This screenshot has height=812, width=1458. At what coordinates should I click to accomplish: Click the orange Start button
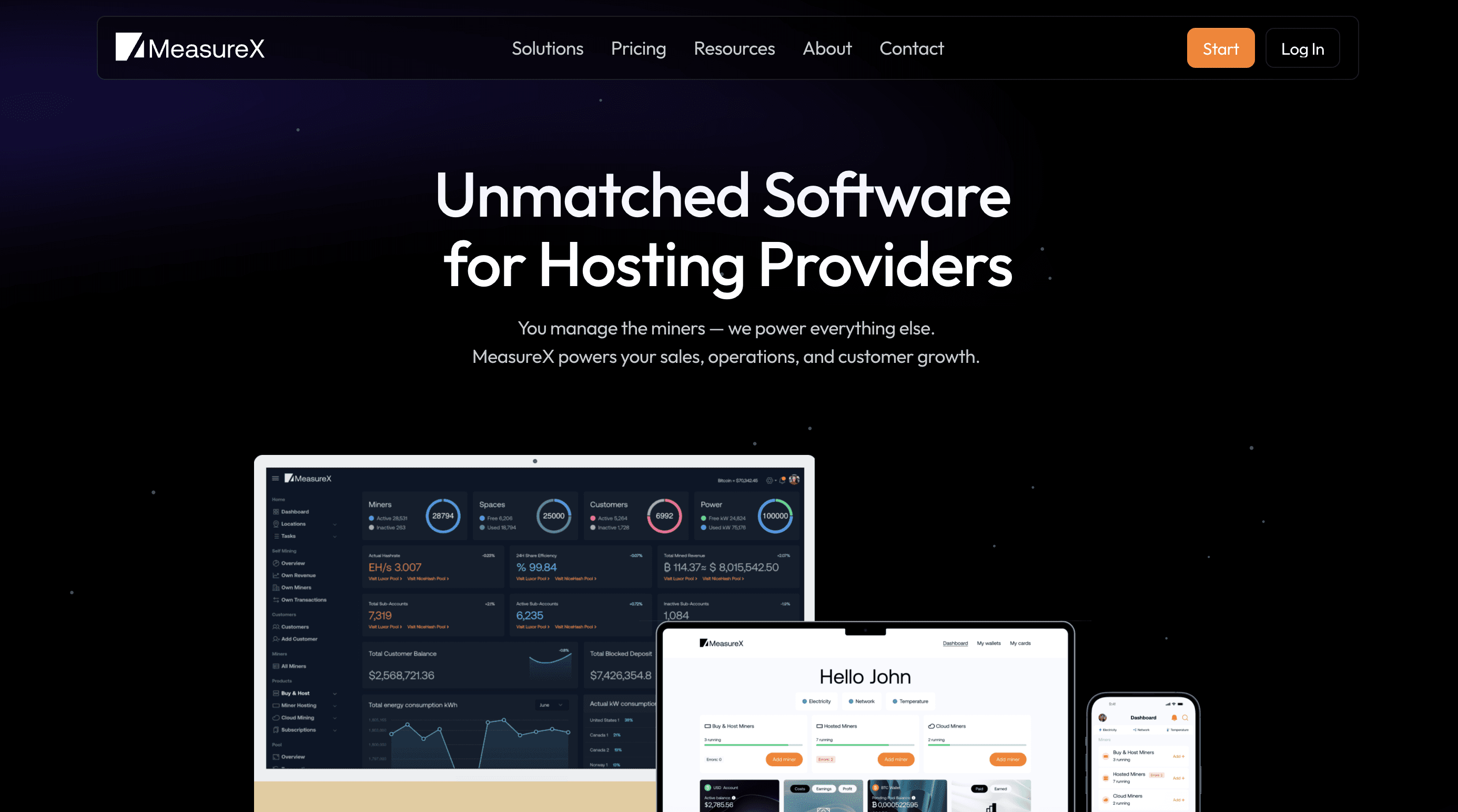1221,48
